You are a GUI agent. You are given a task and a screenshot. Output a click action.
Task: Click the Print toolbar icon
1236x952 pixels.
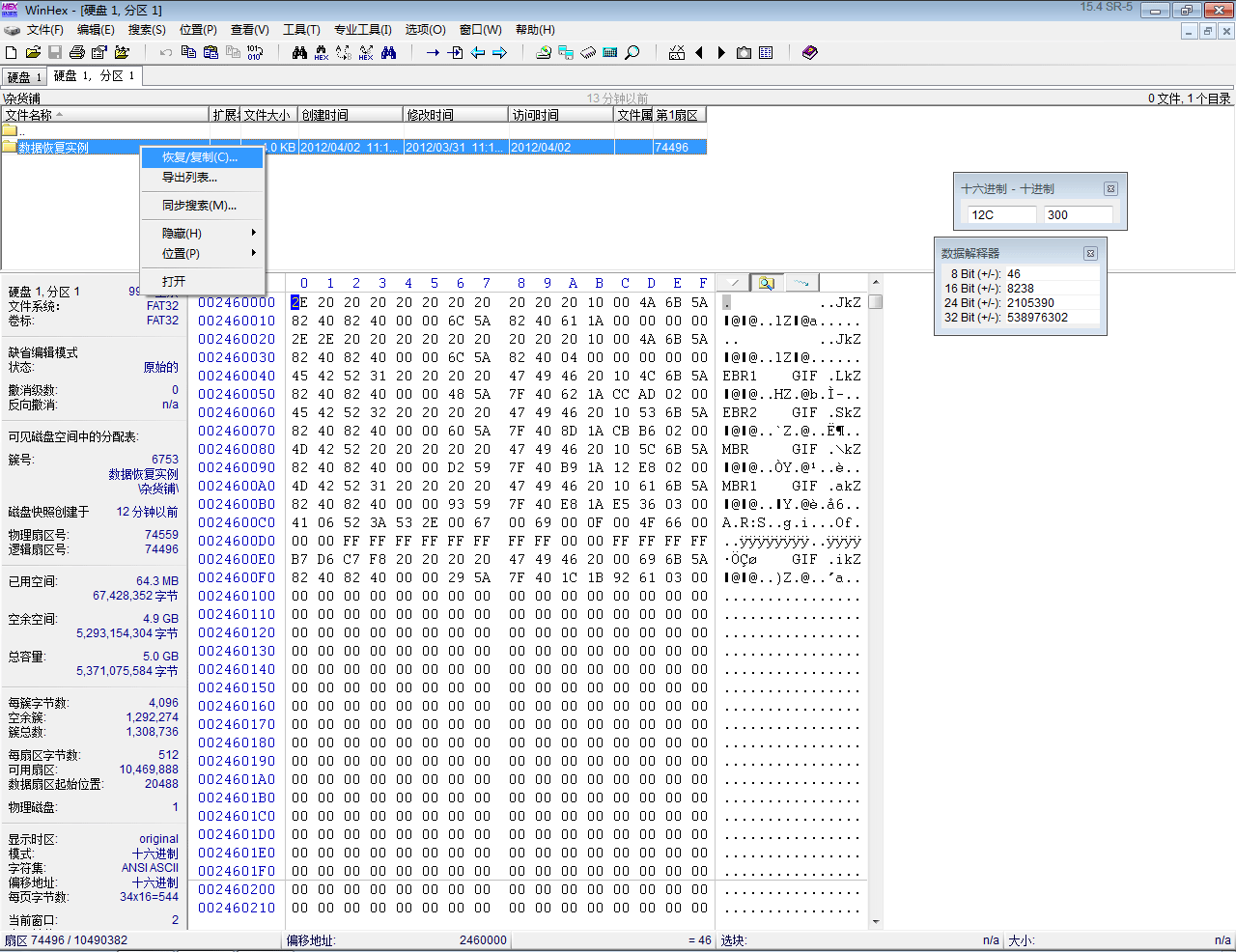click(77, 52)
